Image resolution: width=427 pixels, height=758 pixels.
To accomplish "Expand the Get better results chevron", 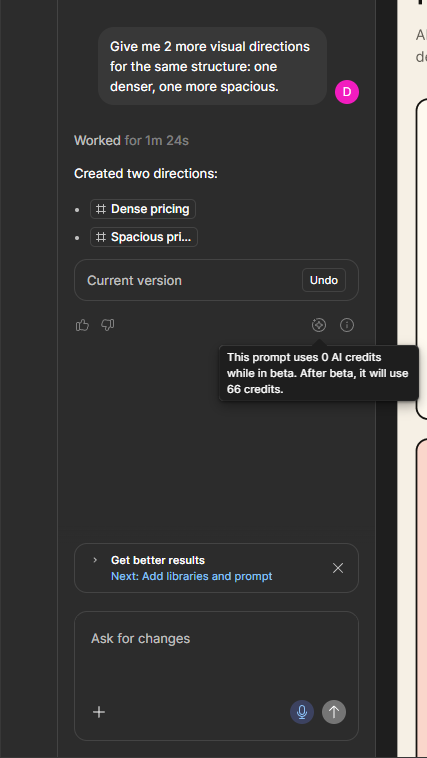I will [95, 560].
